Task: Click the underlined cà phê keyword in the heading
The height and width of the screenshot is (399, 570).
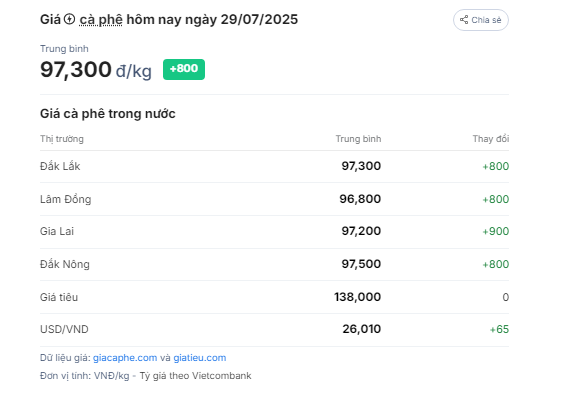Action: (x=101, y=20)
